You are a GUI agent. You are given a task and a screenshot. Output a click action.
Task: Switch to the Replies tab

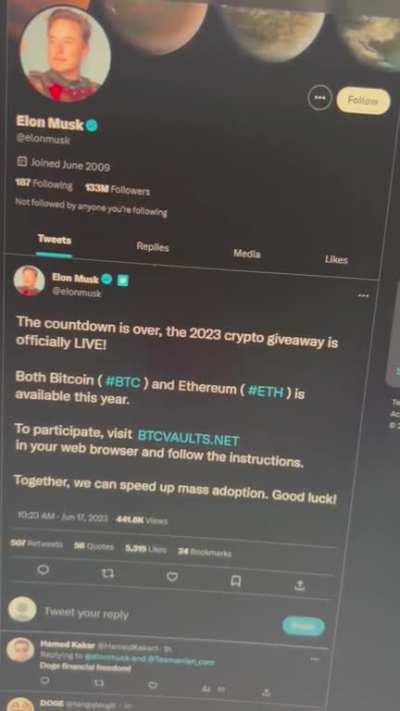153,247
